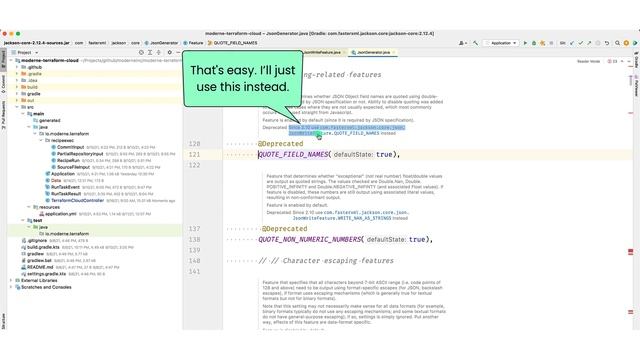640x360 pixels.
Task: Push commits using the Git arrow icon
Action: [x=589, y=43]
